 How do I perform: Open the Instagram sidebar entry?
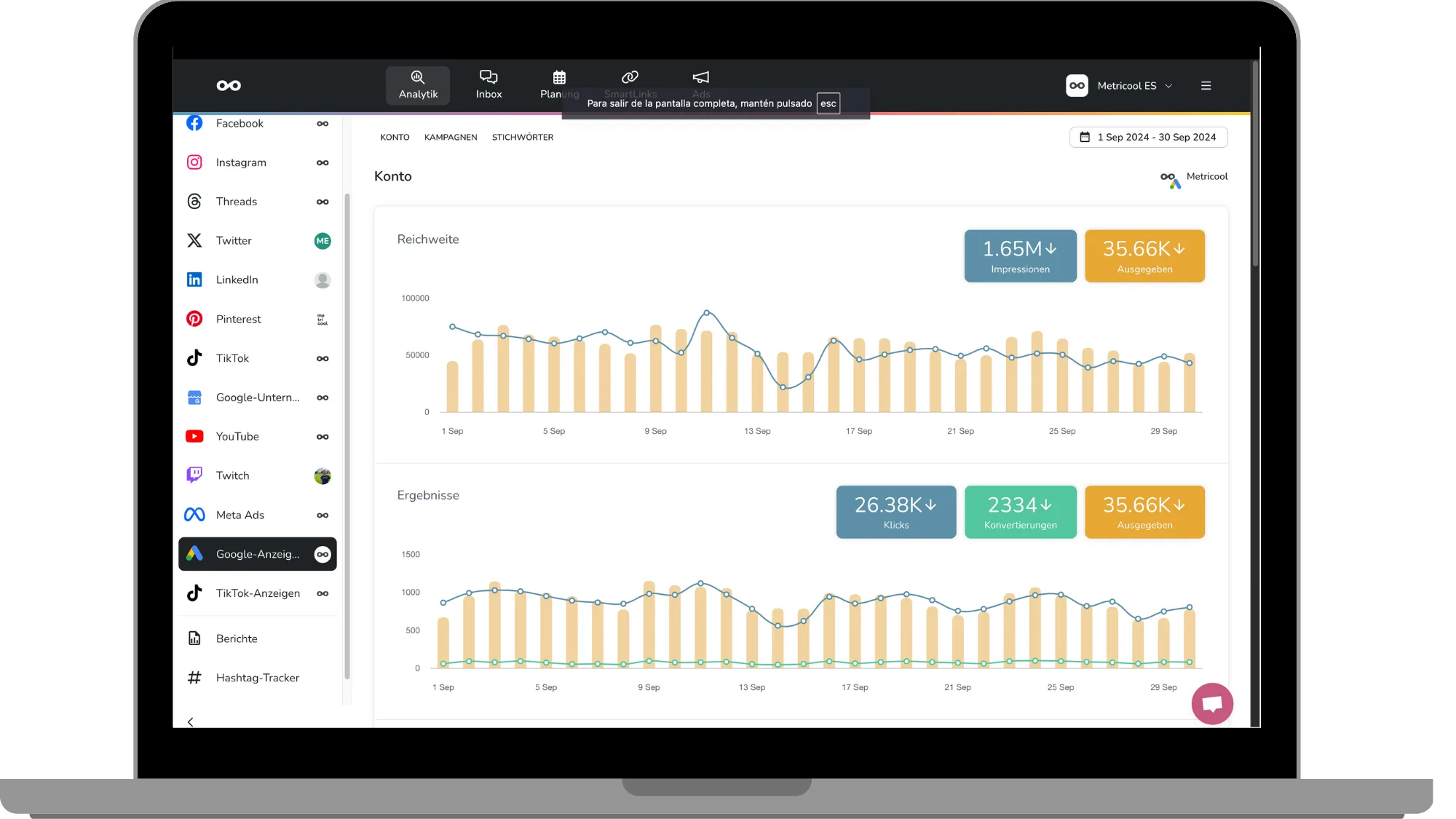pos(241,162)
